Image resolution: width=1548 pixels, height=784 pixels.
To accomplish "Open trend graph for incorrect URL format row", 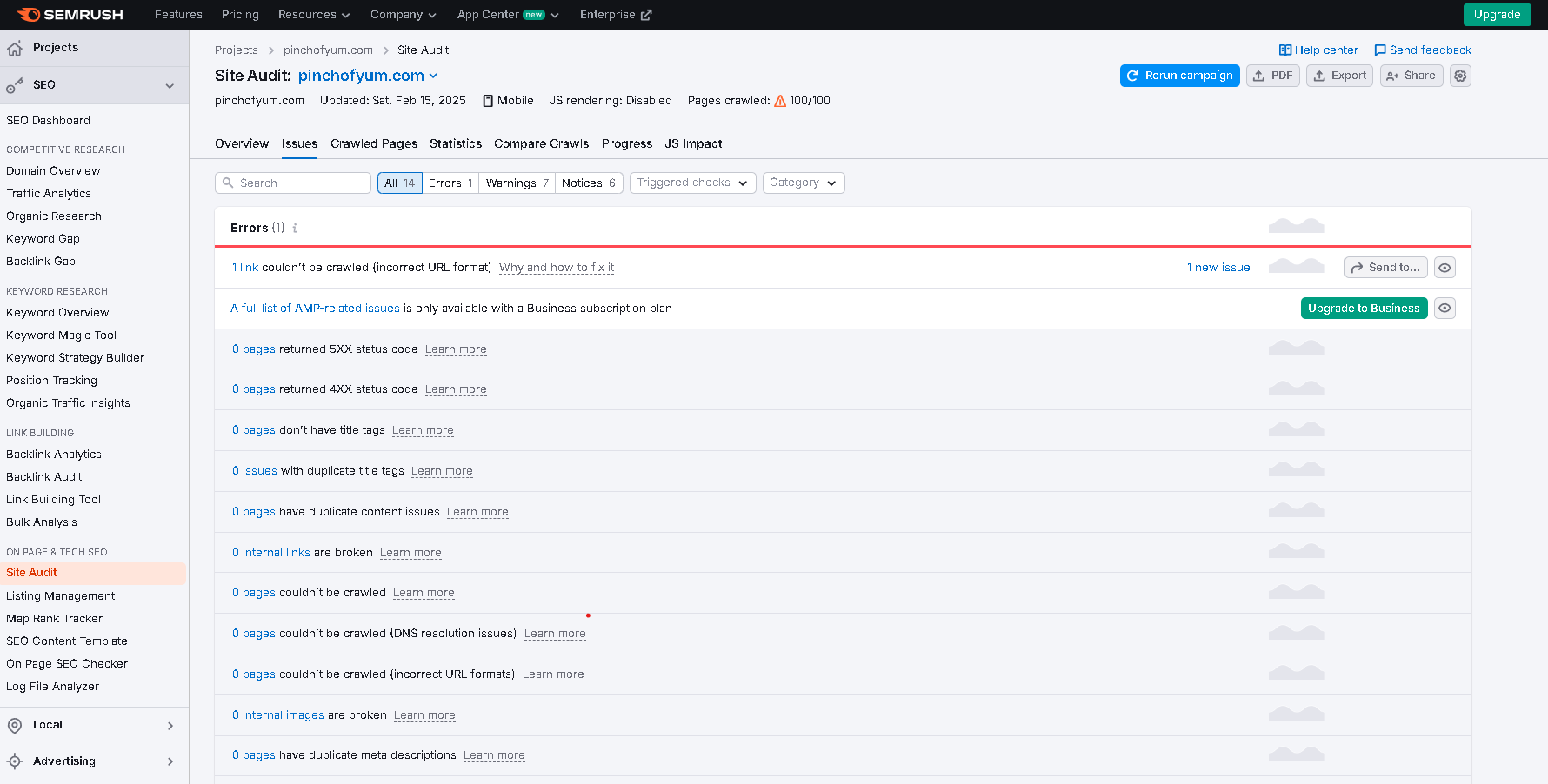I will click(1297, 266).
